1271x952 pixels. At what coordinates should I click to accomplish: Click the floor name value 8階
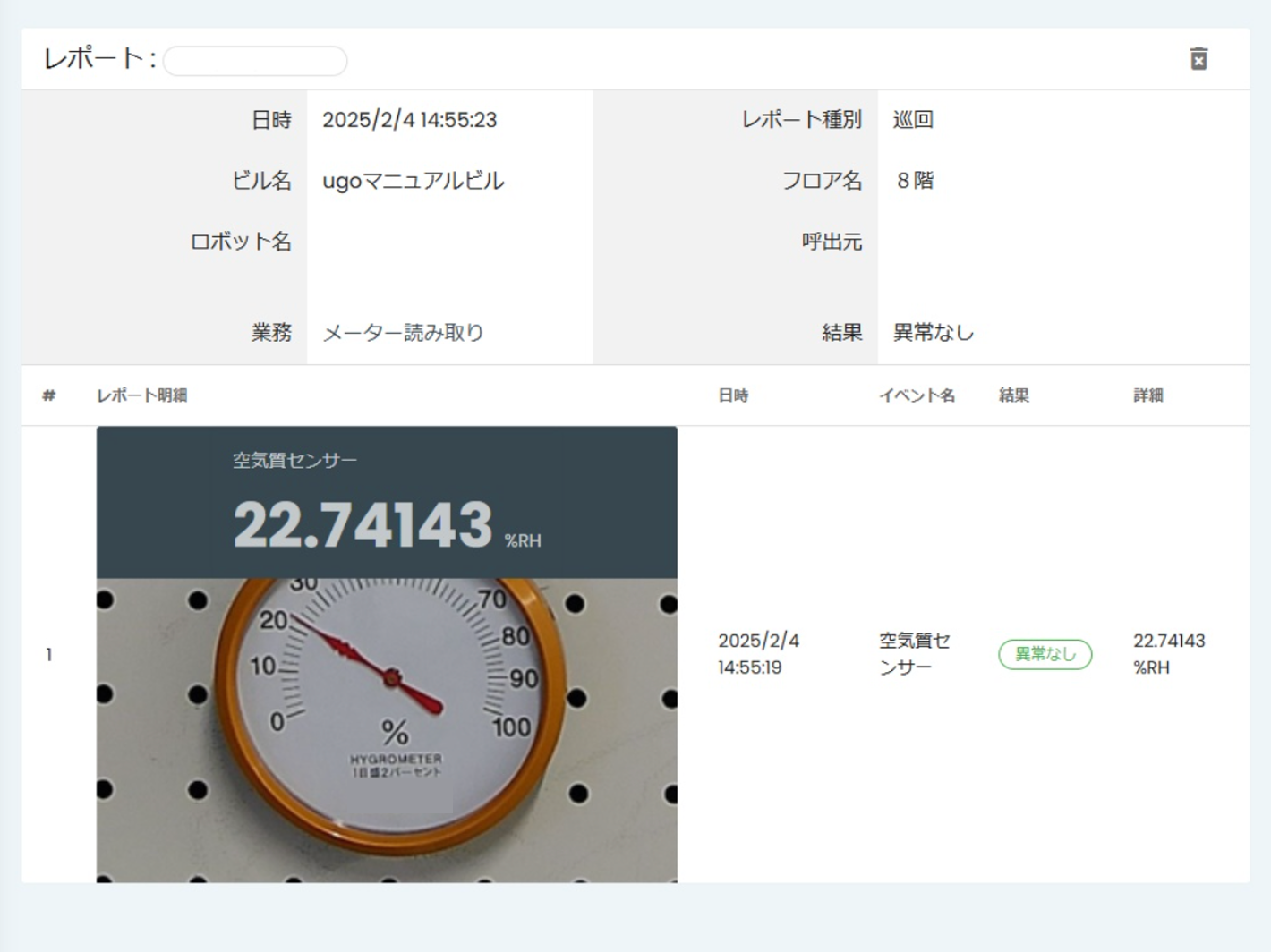(916, 181)
